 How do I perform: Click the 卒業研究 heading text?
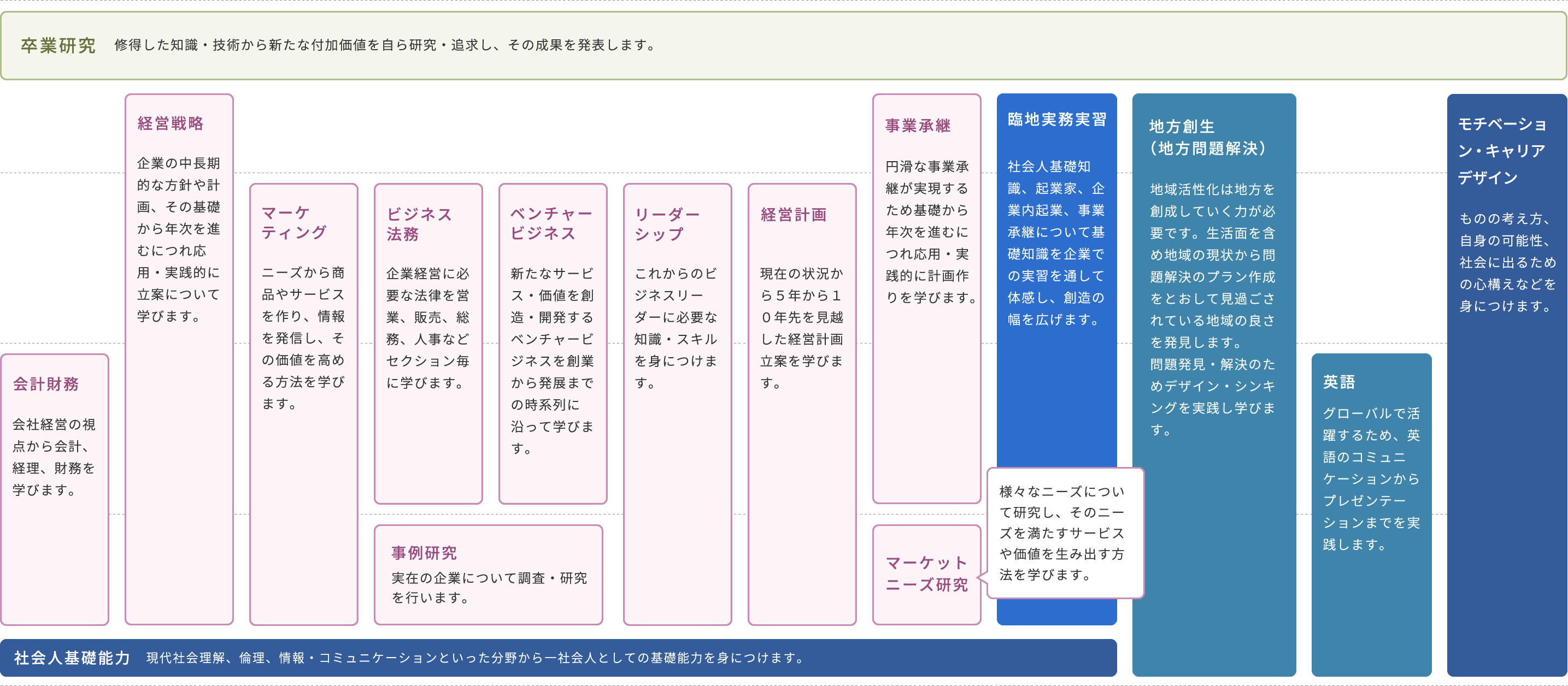click(x=58, y=46)
